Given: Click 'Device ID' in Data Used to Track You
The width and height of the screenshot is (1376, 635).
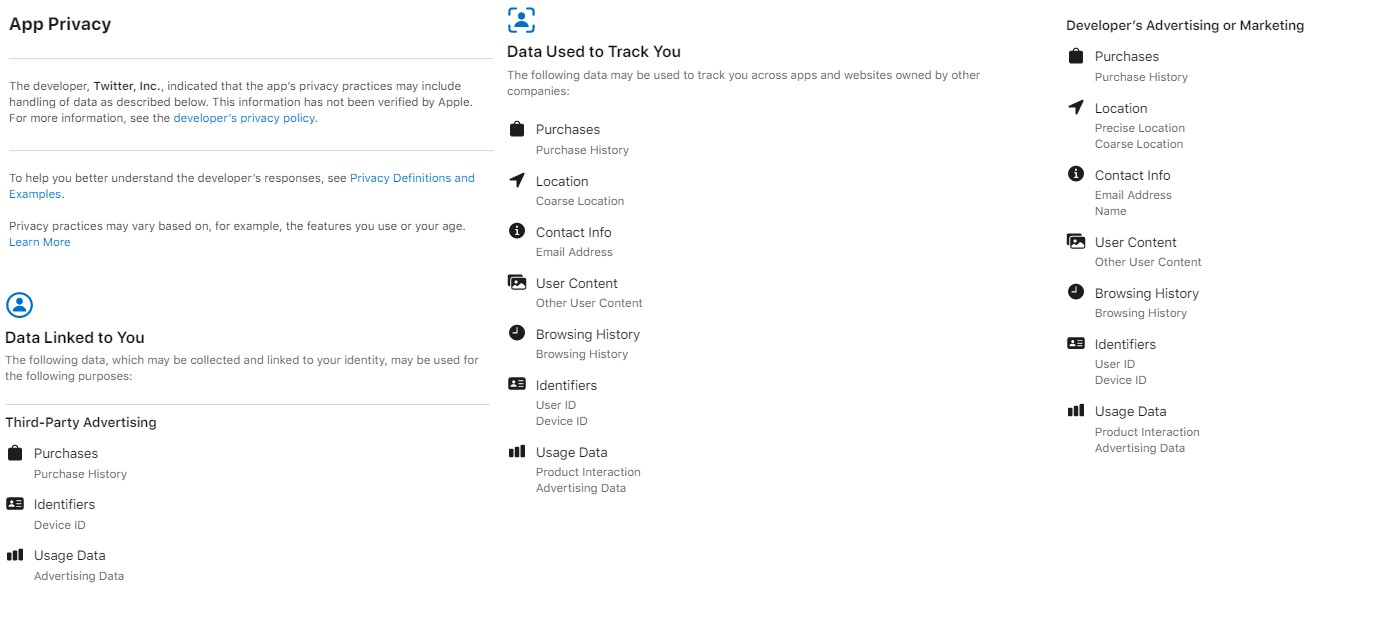Looking at the screenshot, I should click(562, 421).
